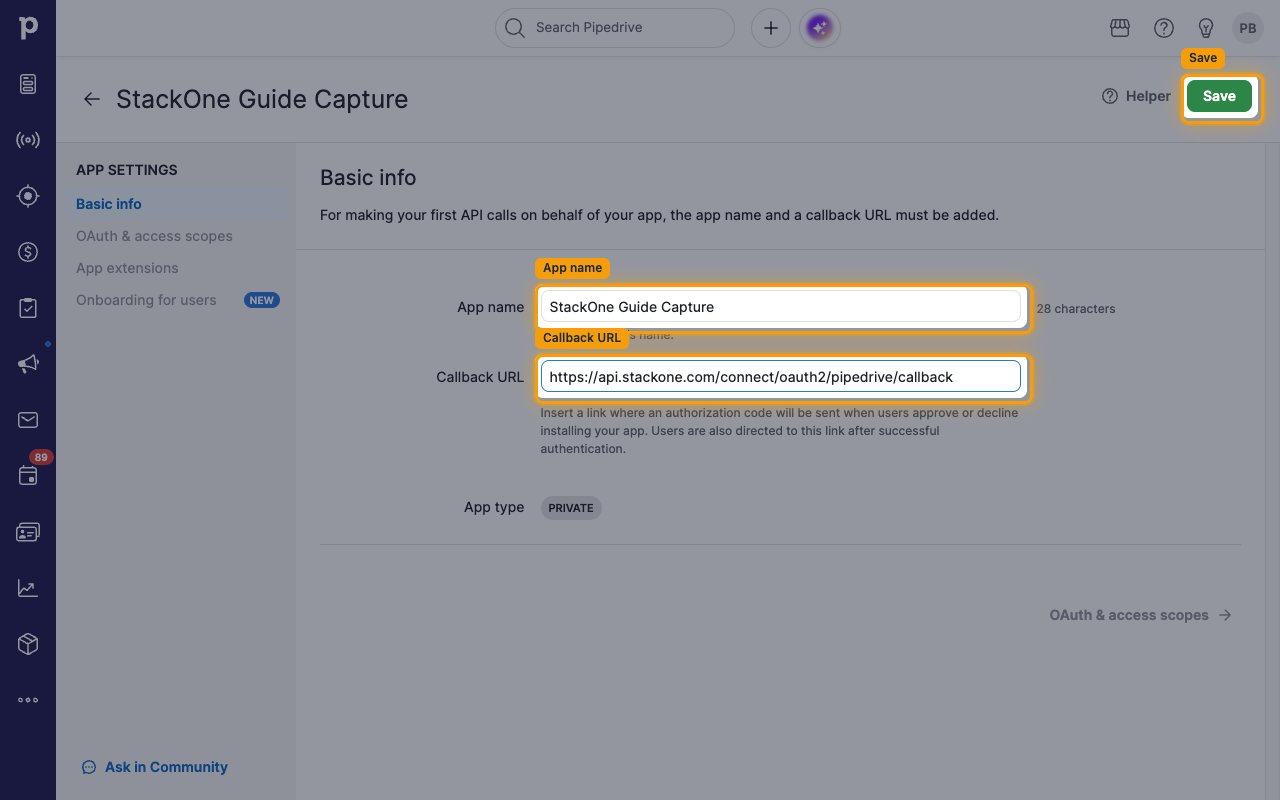Click the 28 characters counter text

click(1076, 309)
